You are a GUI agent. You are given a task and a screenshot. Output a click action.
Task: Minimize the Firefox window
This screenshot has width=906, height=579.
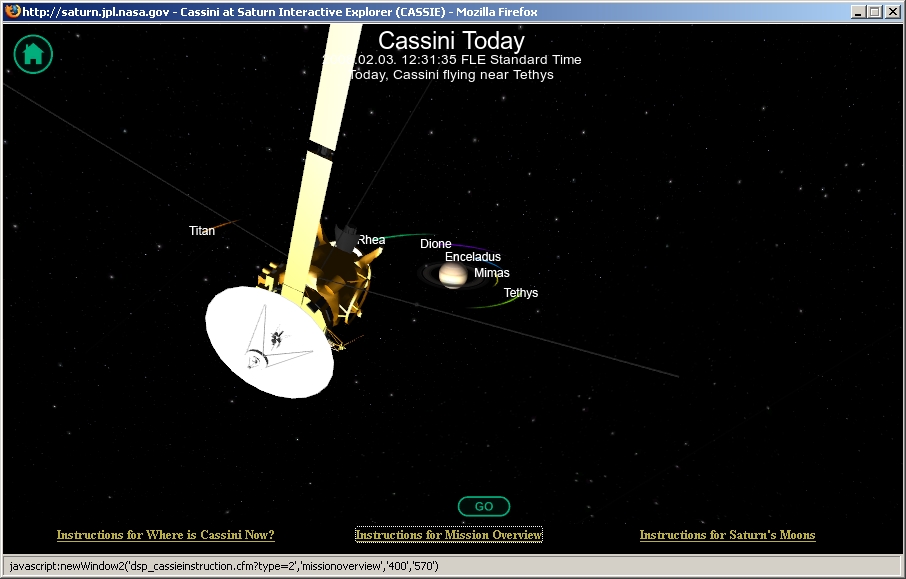[x=858, y=12]
